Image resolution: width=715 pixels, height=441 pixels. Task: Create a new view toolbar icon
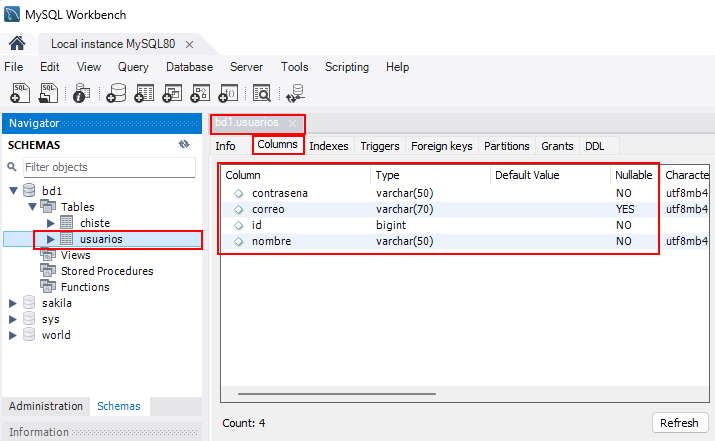tap(172, 93)
